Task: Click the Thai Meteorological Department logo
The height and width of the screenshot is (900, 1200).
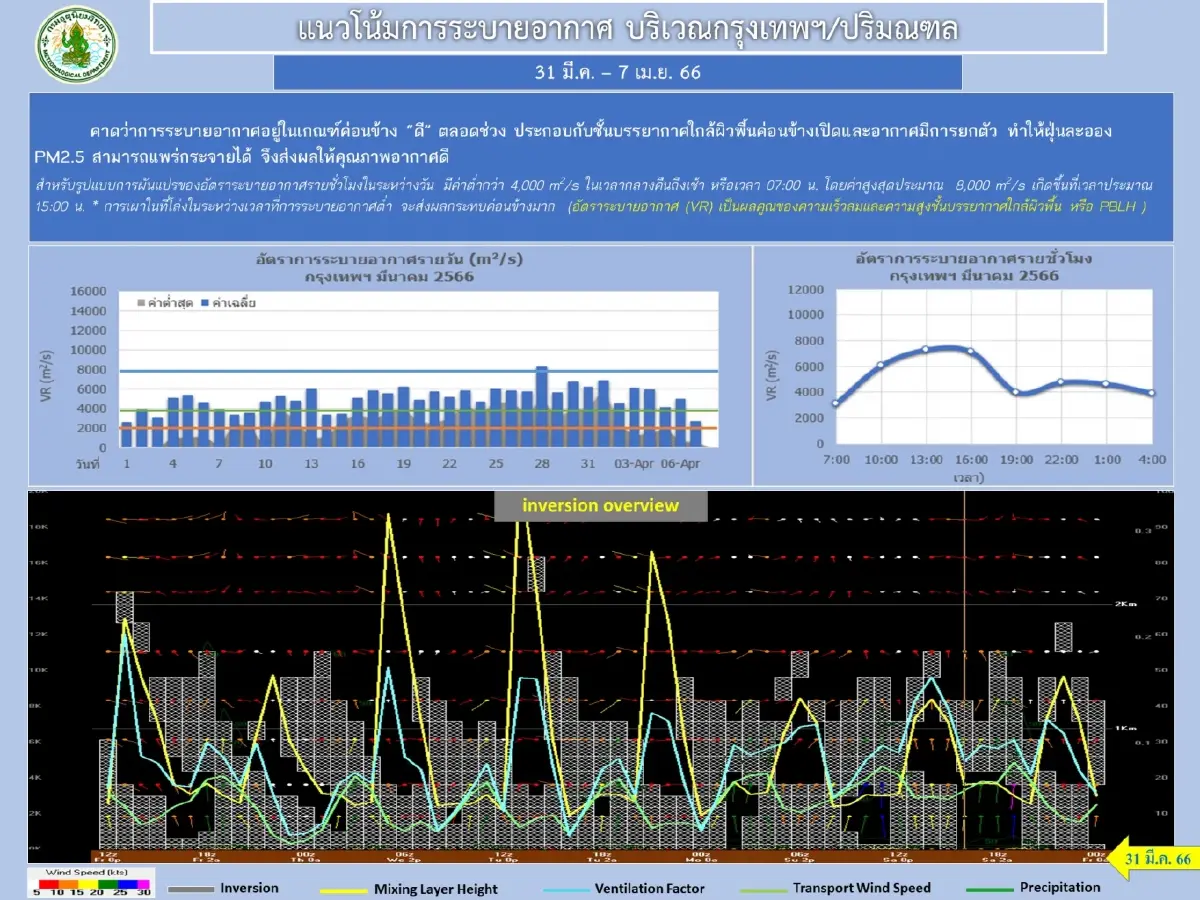Action: coord(76,43)
